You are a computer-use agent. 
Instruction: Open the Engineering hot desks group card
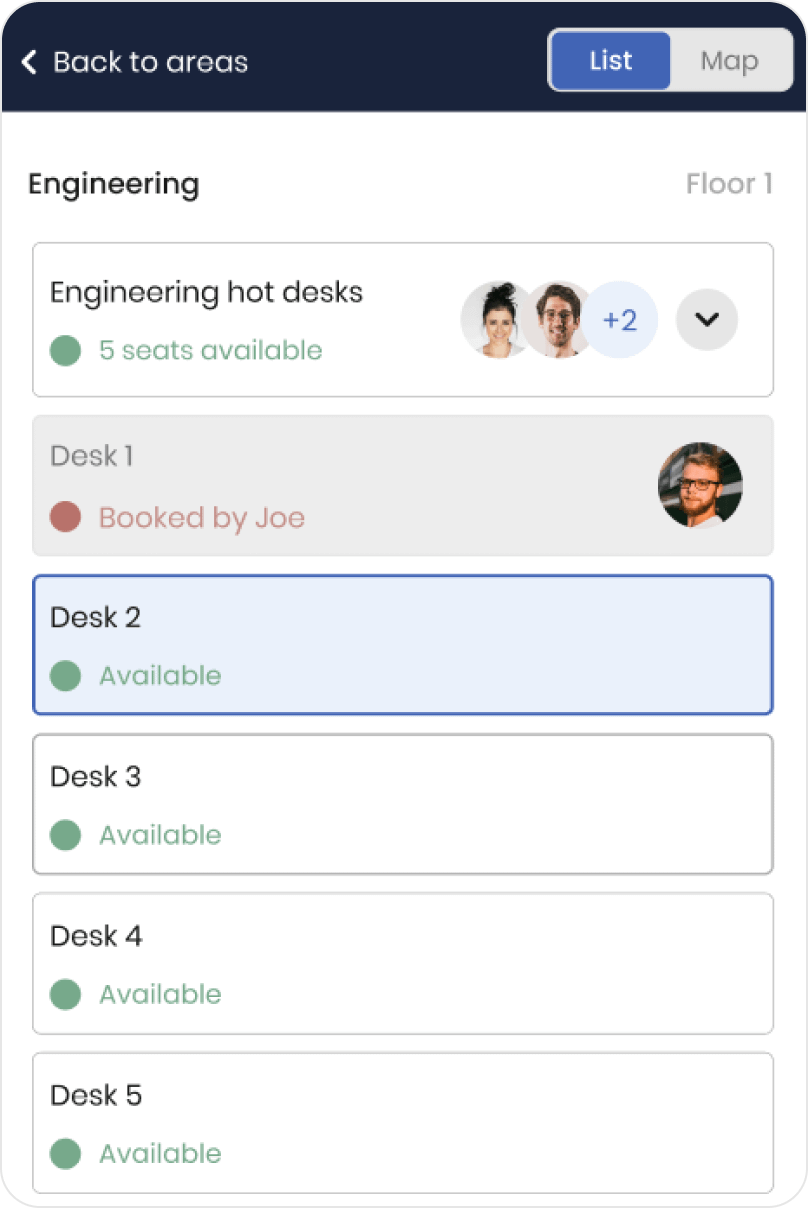[x=403, y=320]
